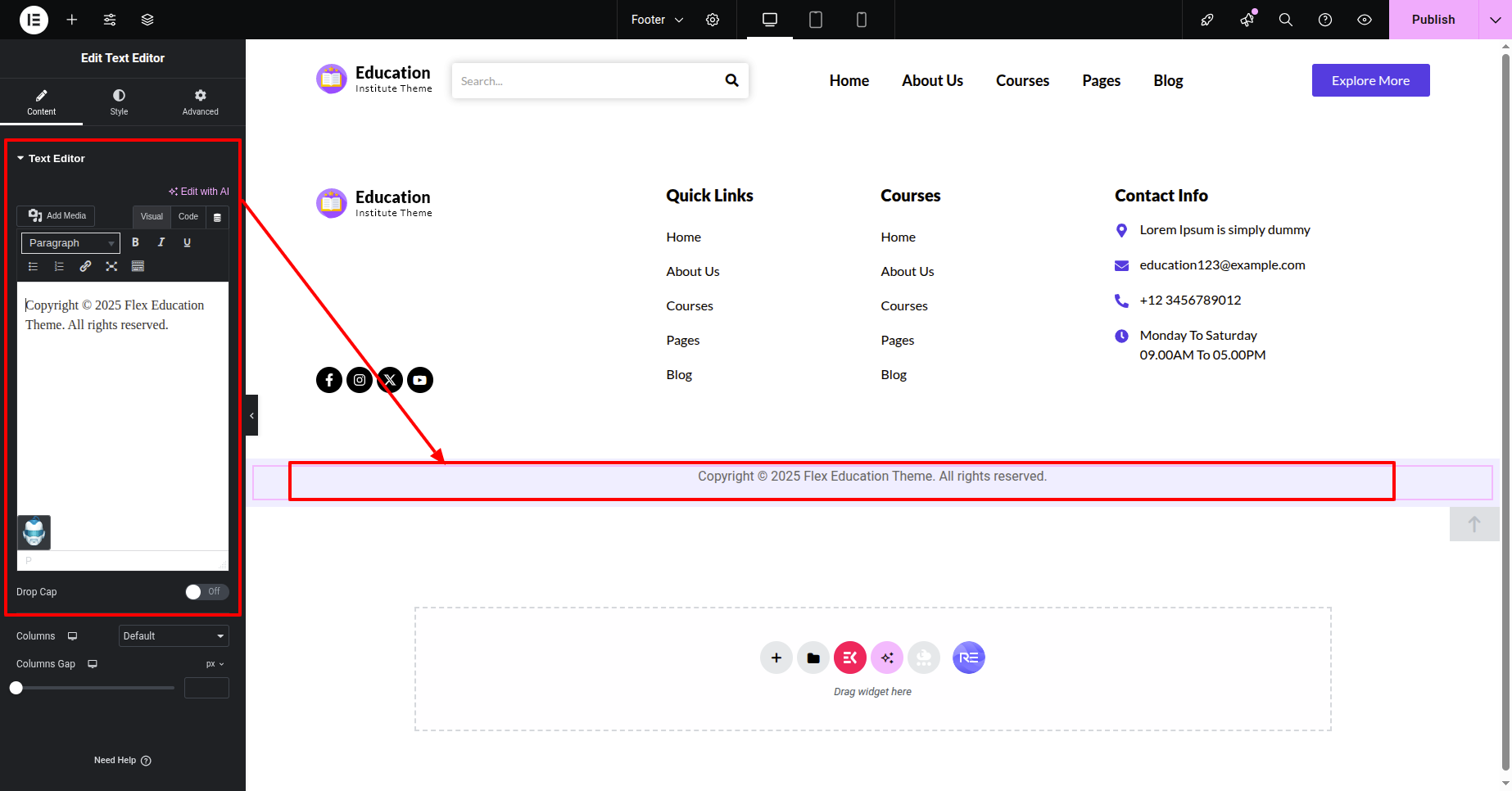Click the Add Media button
Viewport: 1512px width, 791px height.
[57, 215]
